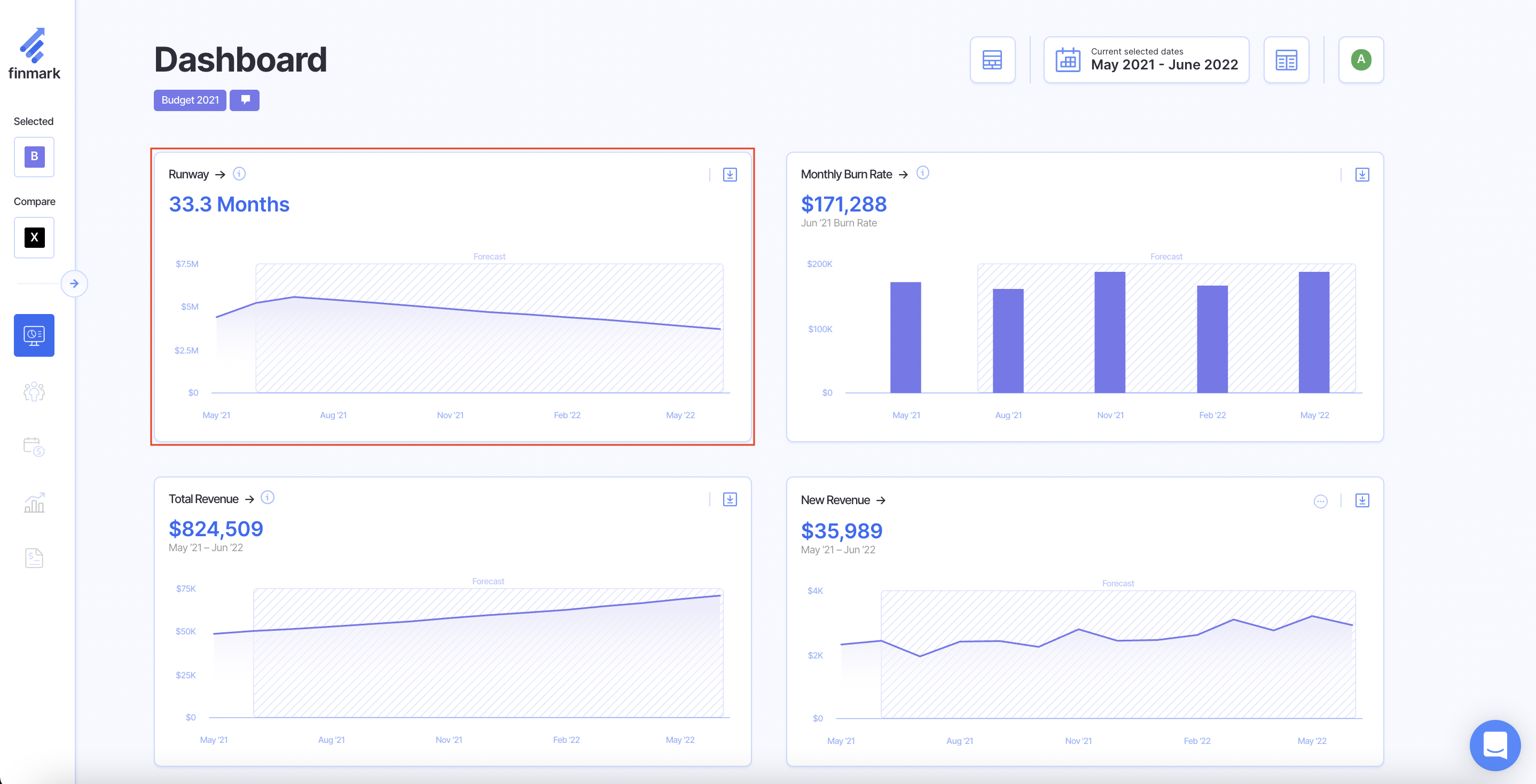Open the two-column report layout icon
The height and width of the screenshot is (784, 1536).
tap(1286, 60)
